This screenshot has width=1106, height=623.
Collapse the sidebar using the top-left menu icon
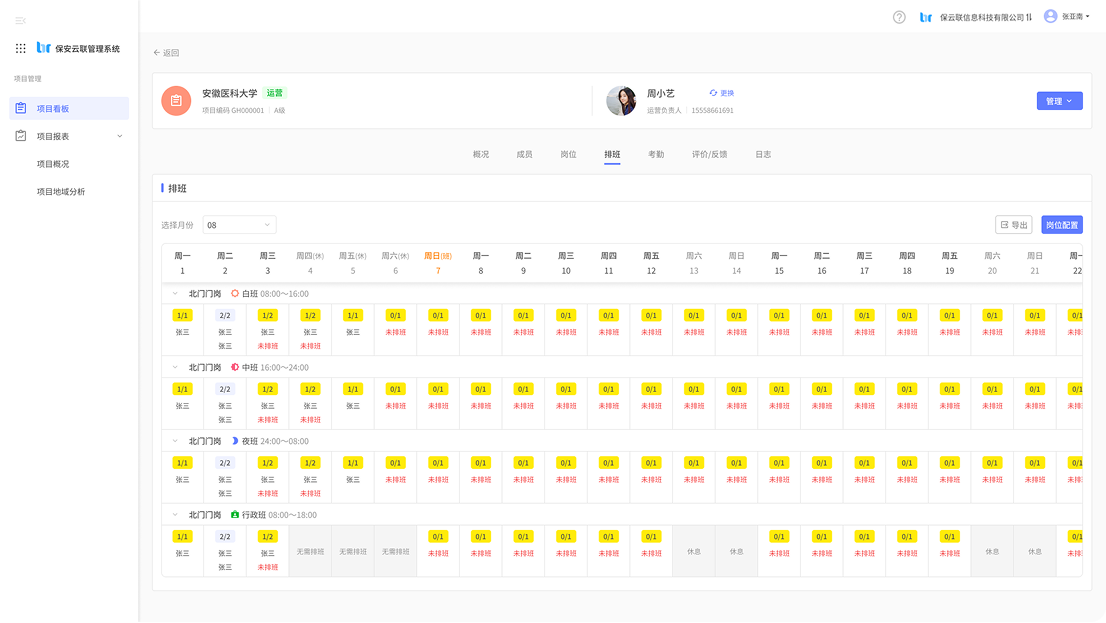(x=20, y=20)
